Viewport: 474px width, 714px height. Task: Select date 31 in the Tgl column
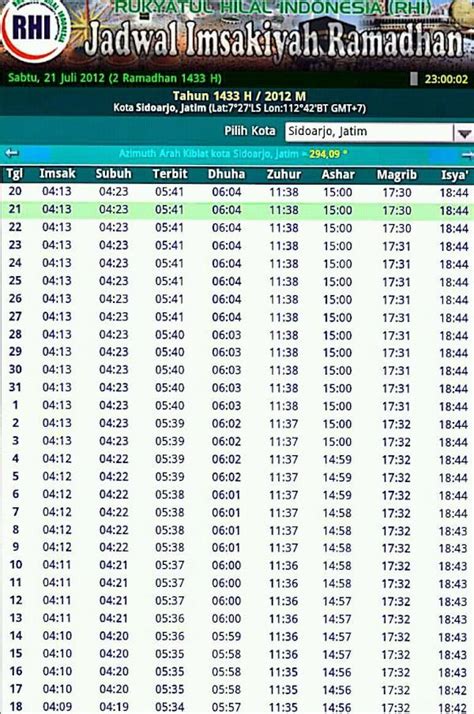tap(15, 387)
